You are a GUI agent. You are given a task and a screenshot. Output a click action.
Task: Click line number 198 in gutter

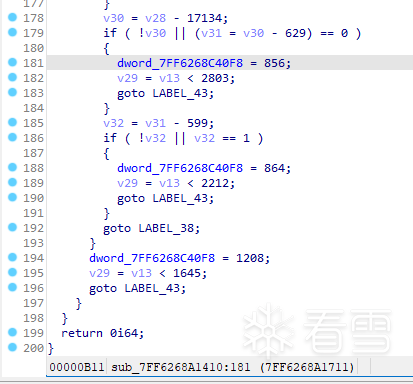(x=33, y=318)
